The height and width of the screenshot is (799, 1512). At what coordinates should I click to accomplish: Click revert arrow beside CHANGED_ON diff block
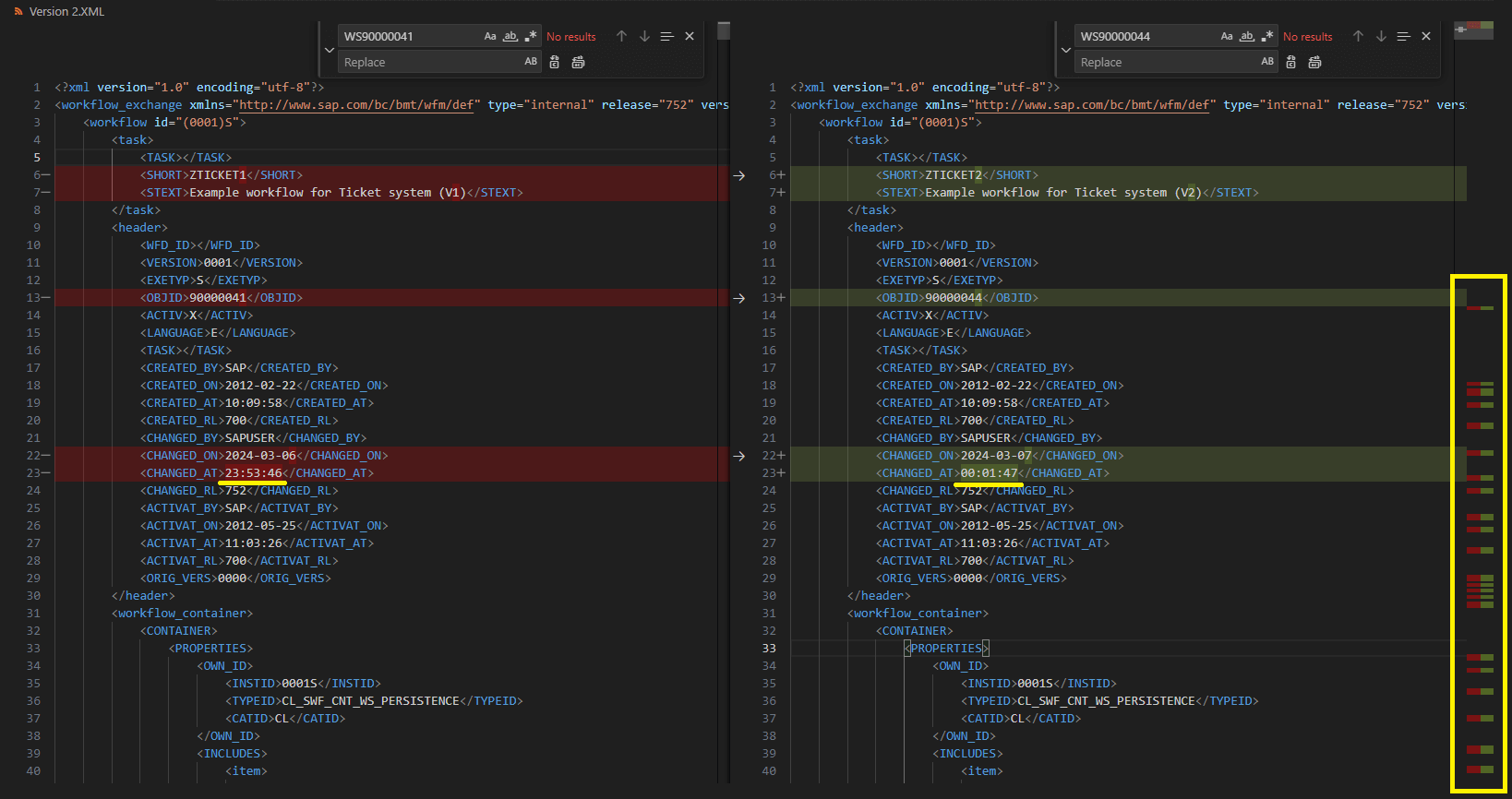click(738, 456)
